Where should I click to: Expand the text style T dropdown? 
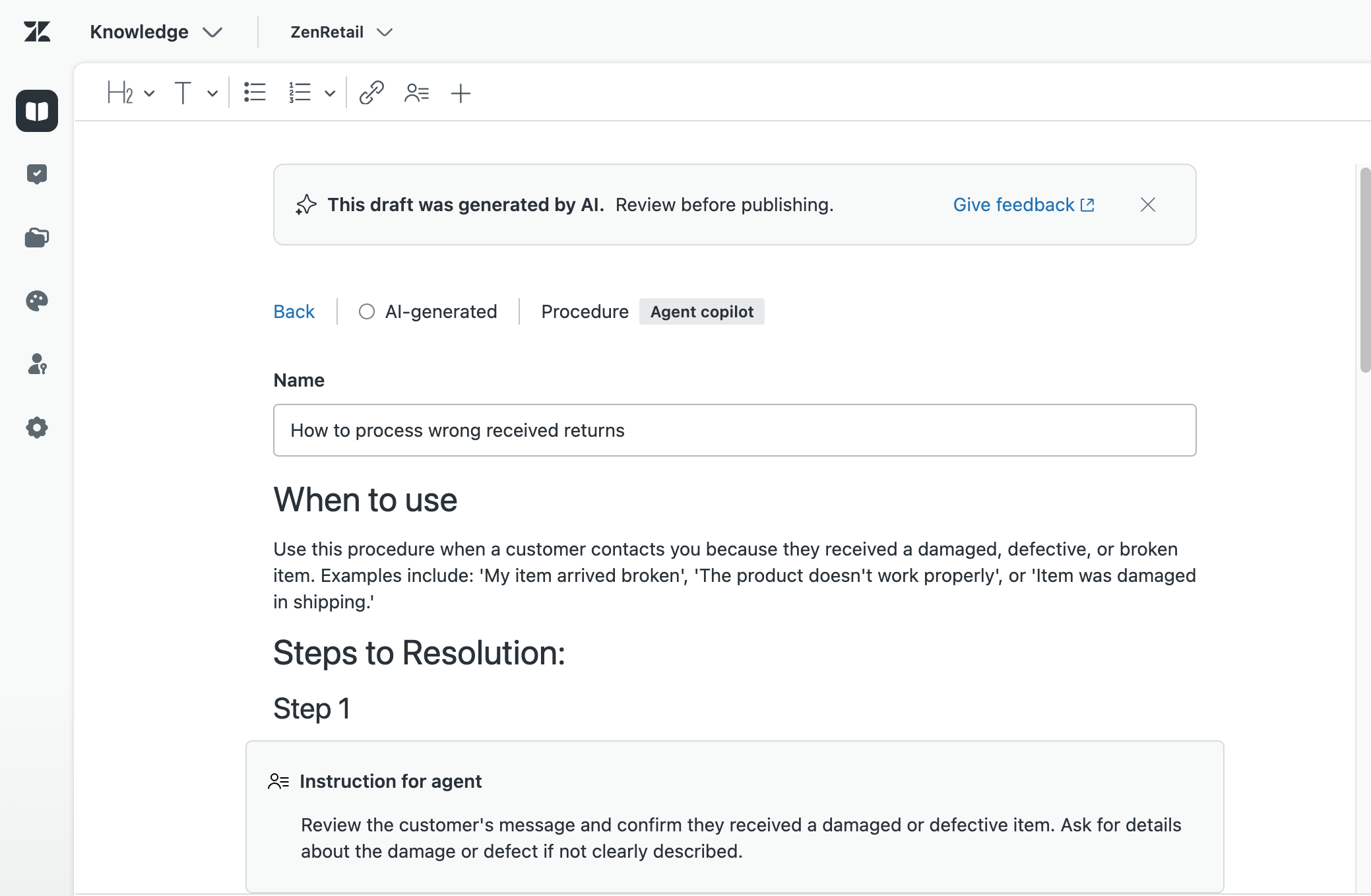click(212, 93)
